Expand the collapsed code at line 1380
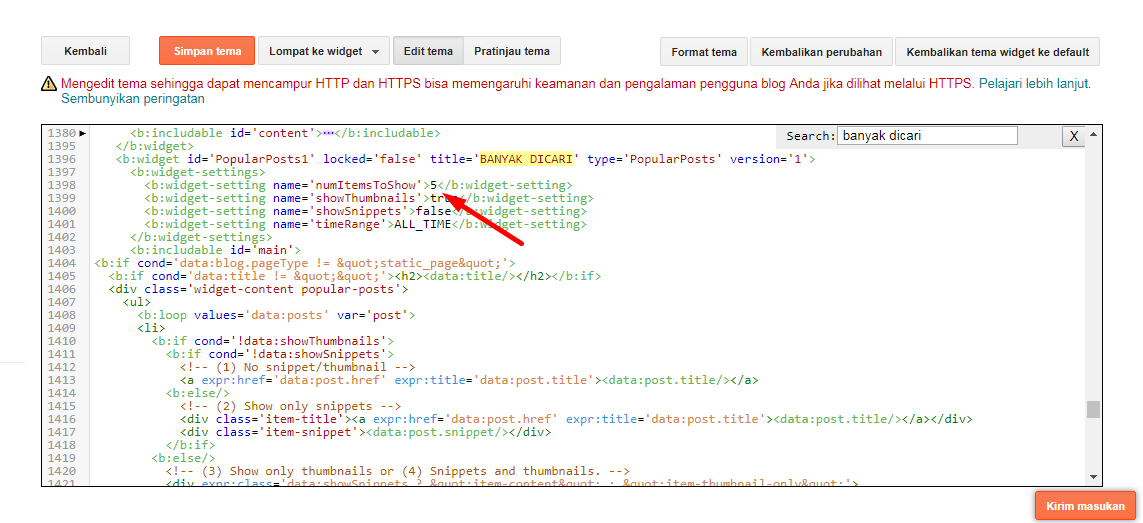The image size is (1143, 523). [x=82, y=133]
